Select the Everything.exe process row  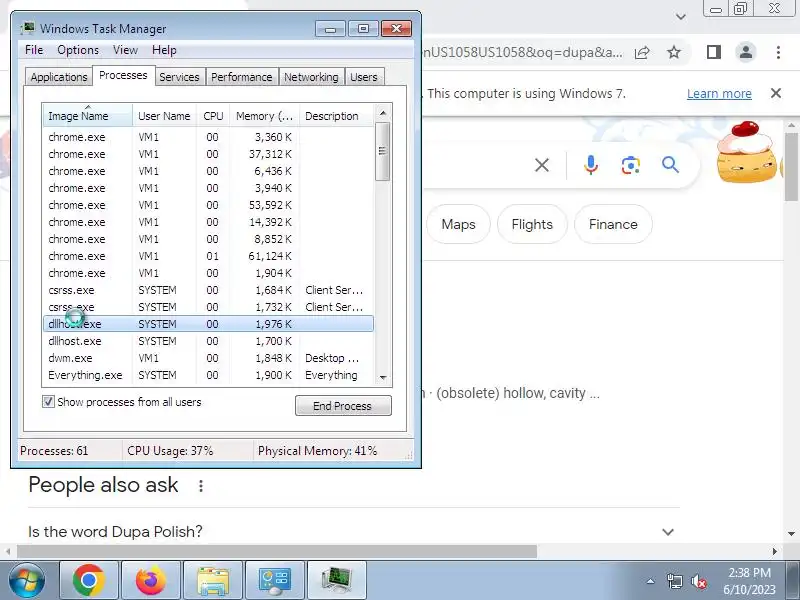[x=208, y=375]
